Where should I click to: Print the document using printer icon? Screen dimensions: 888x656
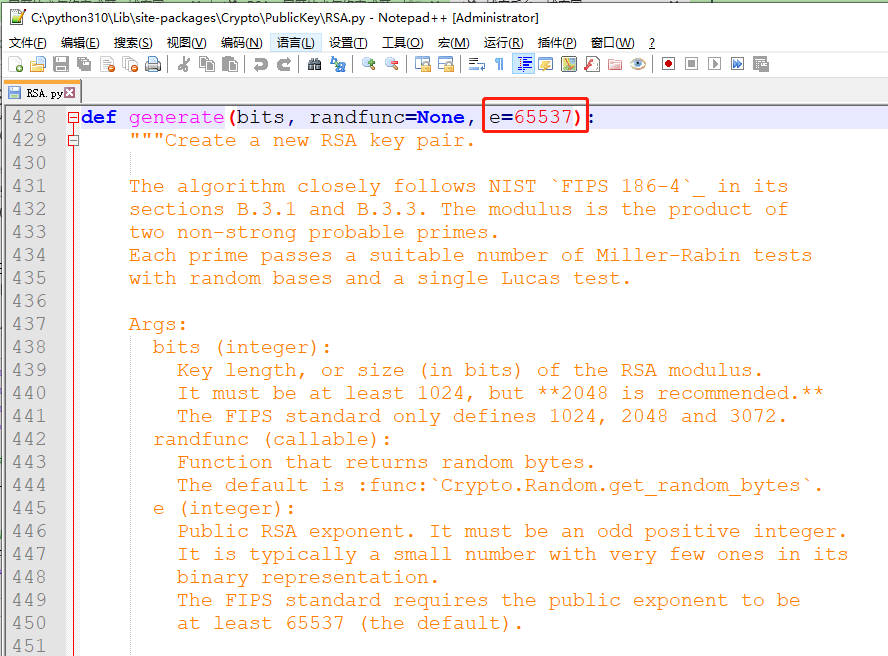153,65
